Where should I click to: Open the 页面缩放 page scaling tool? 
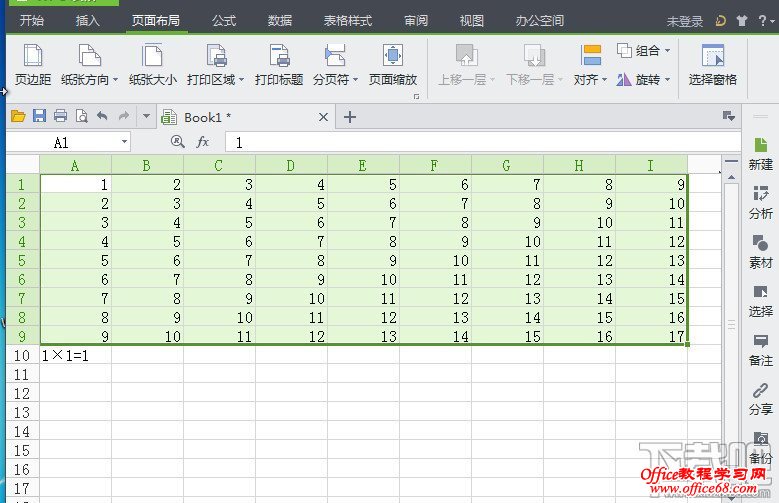coord(392,65)
